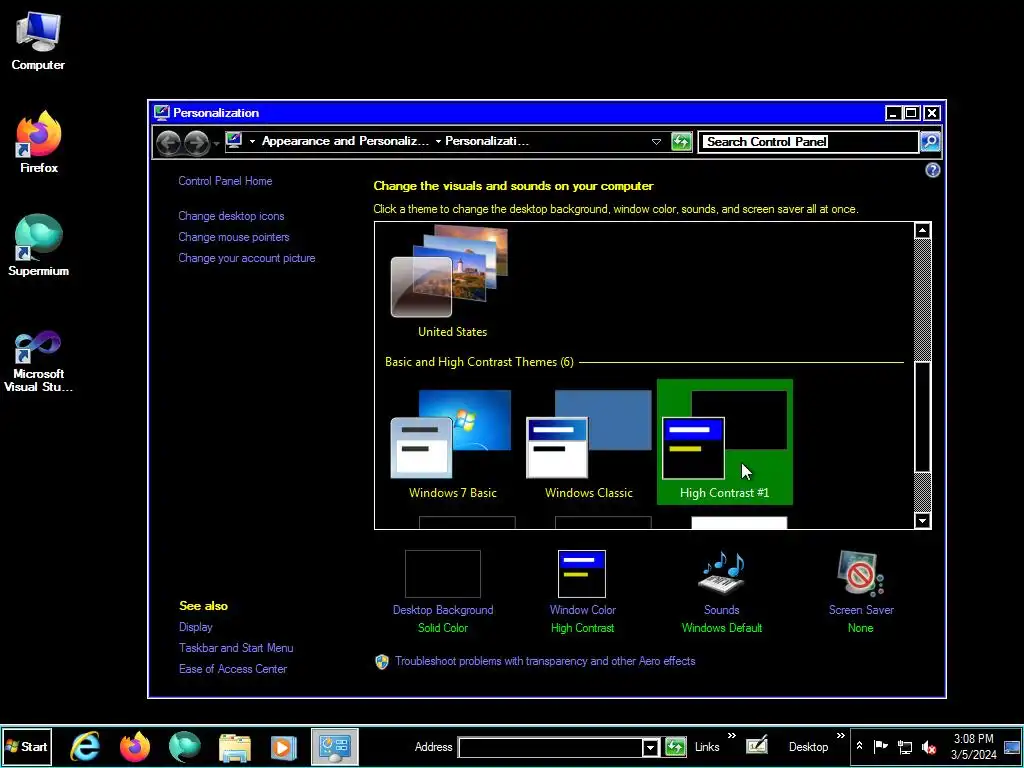1024x768 pixels.
Task: Click the Personalization title bar icon
Action: click(161, 112)
